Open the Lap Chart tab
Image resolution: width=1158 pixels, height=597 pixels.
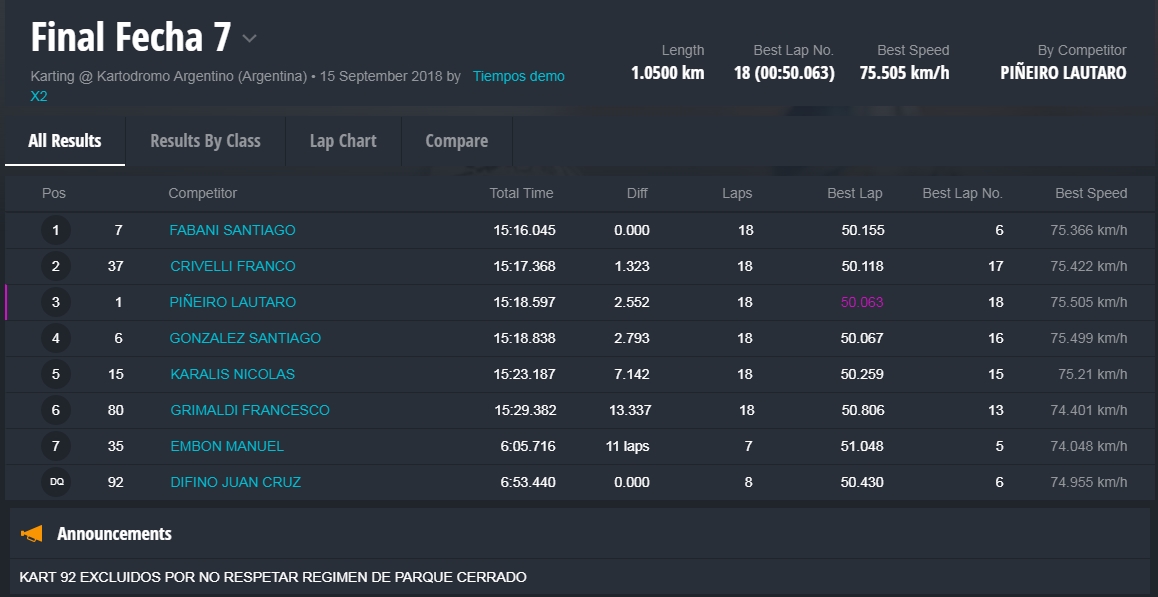tap(343, 141)
